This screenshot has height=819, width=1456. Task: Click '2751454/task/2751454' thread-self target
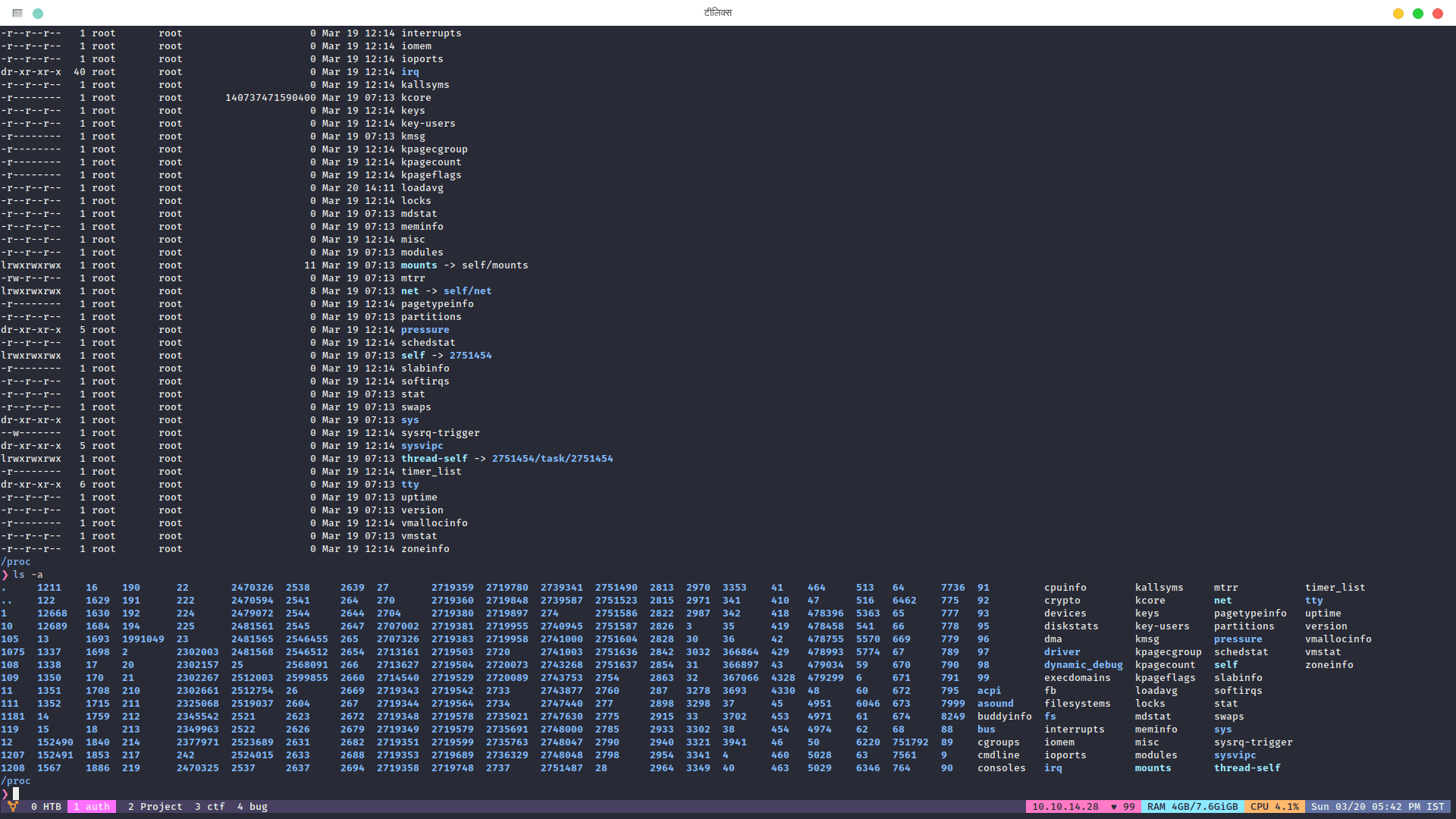[x=553, y=459]
